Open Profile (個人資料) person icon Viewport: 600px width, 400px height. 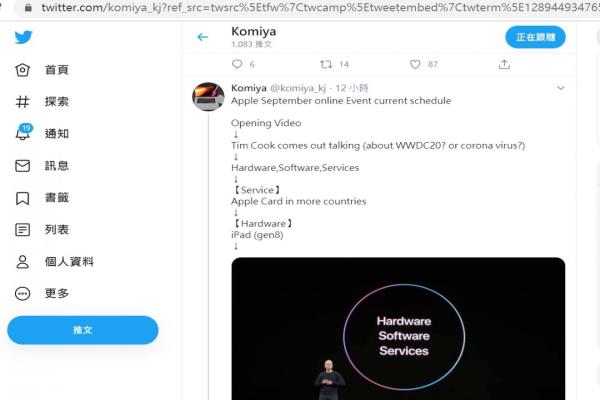tap(23, 261)
